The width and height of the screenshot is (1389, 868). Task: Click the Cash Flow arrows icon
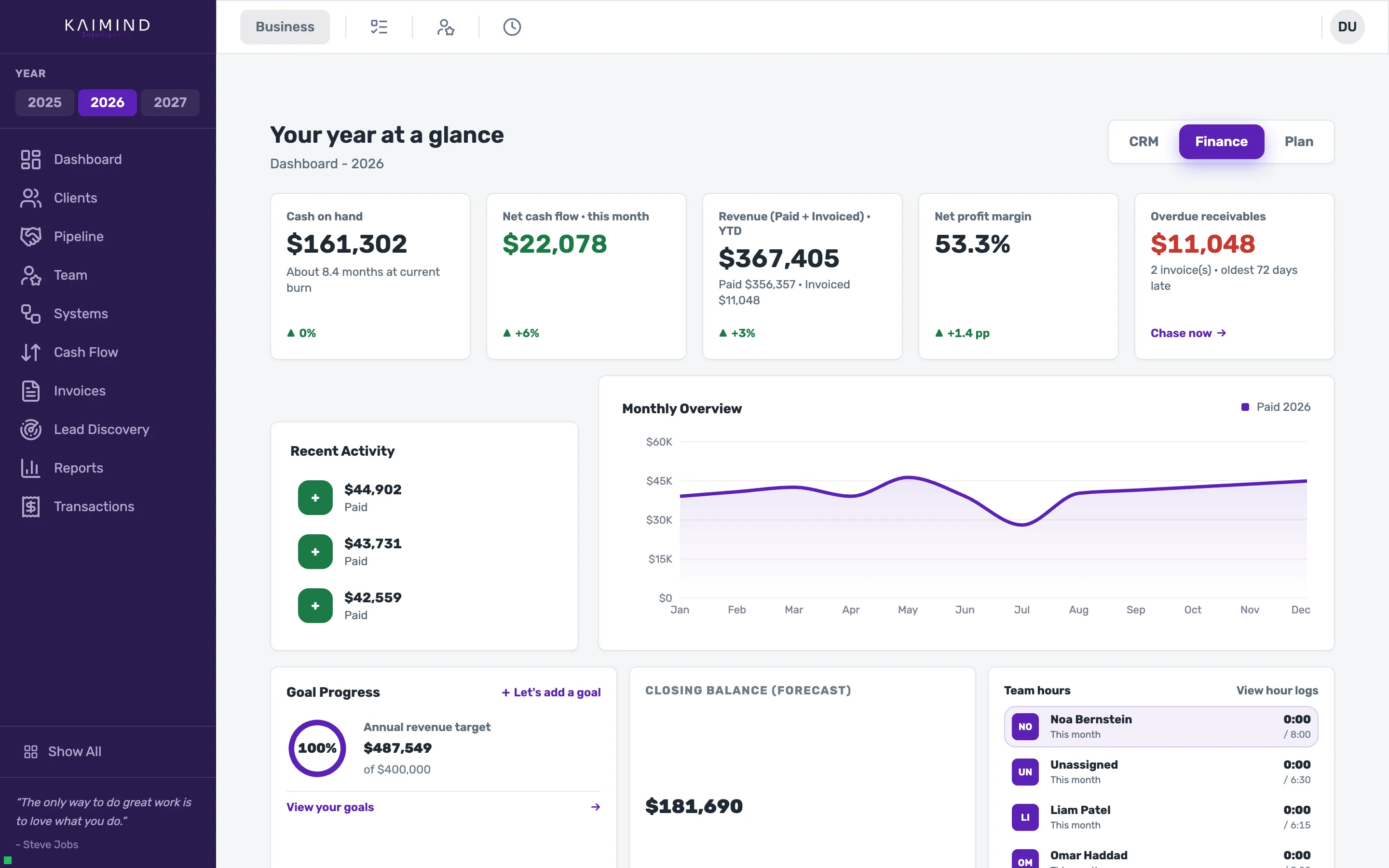tap(31, 352)
